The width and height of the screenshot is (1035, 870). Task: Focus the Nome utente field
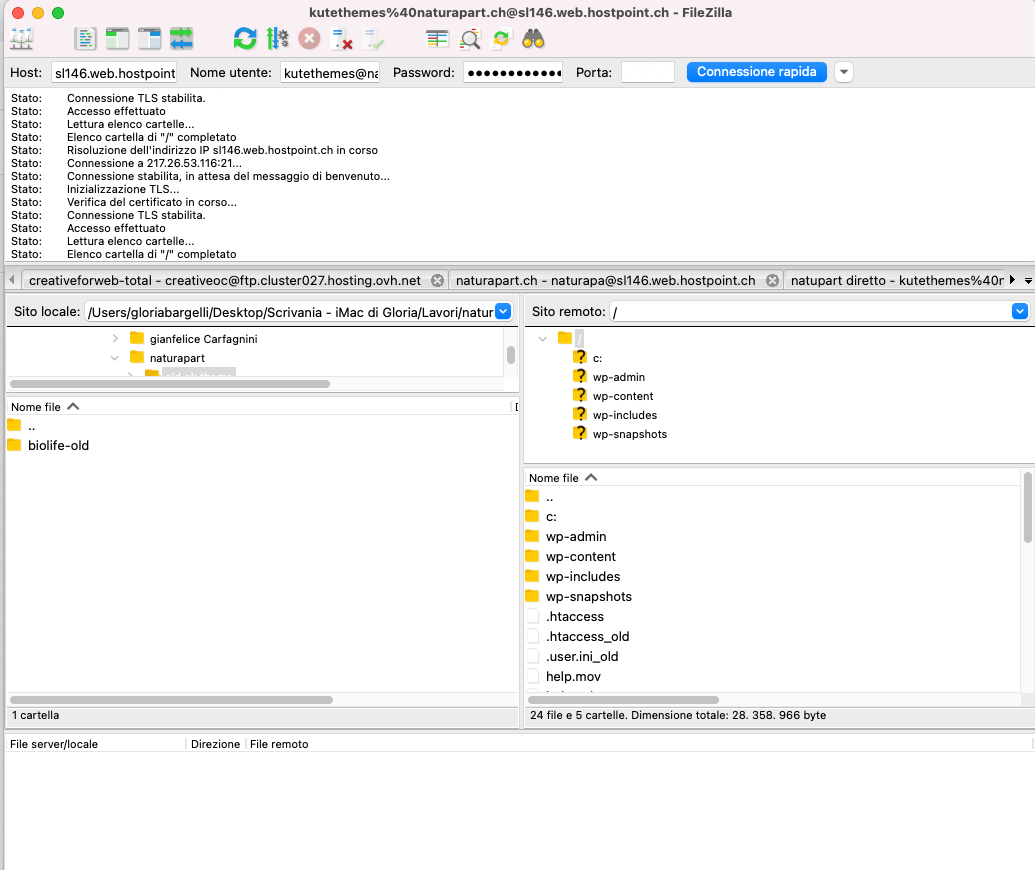tap(330, 73)
